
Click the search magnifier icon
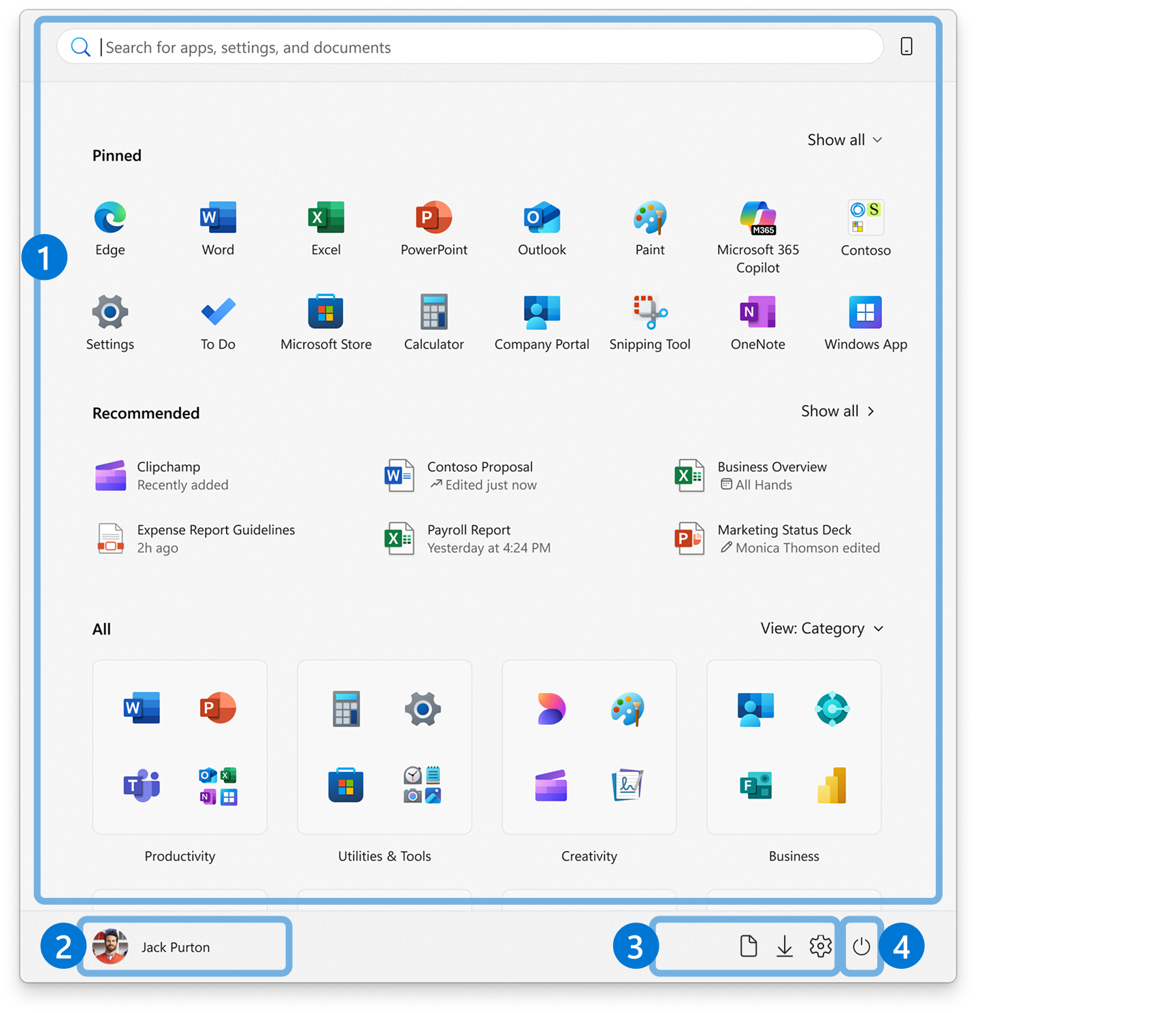point(80,47)
